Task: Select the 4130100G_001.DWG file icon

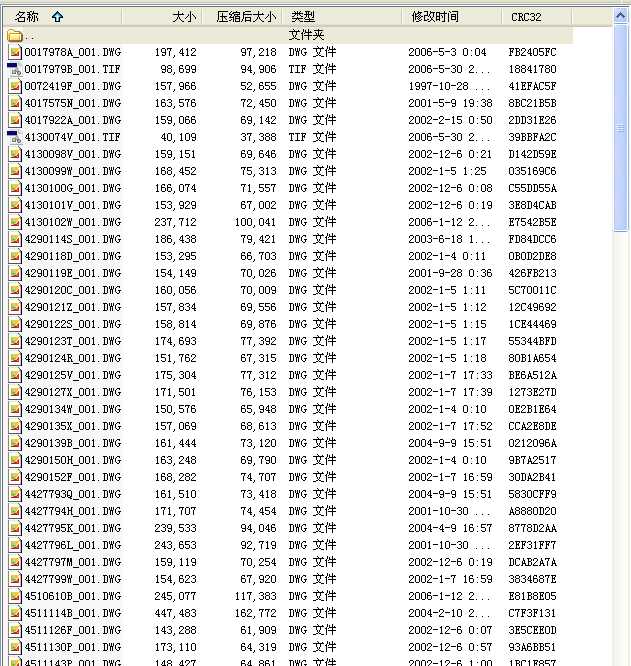Action: 15,188
